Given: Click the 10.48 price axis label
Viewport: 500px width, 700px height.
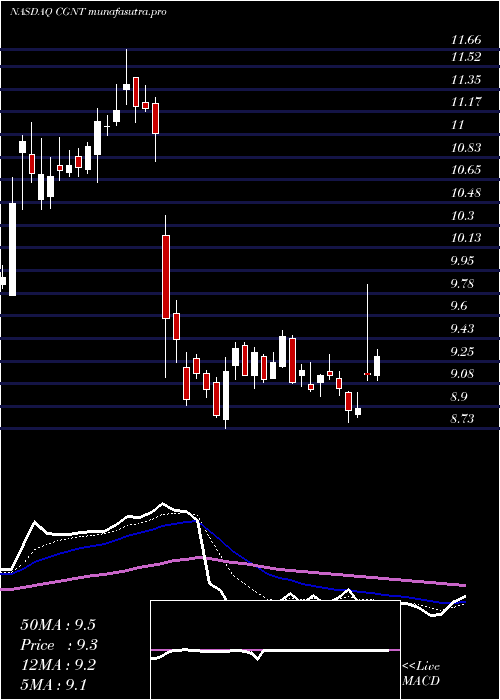Looking at the screenshot, I should tap(466, 193).
